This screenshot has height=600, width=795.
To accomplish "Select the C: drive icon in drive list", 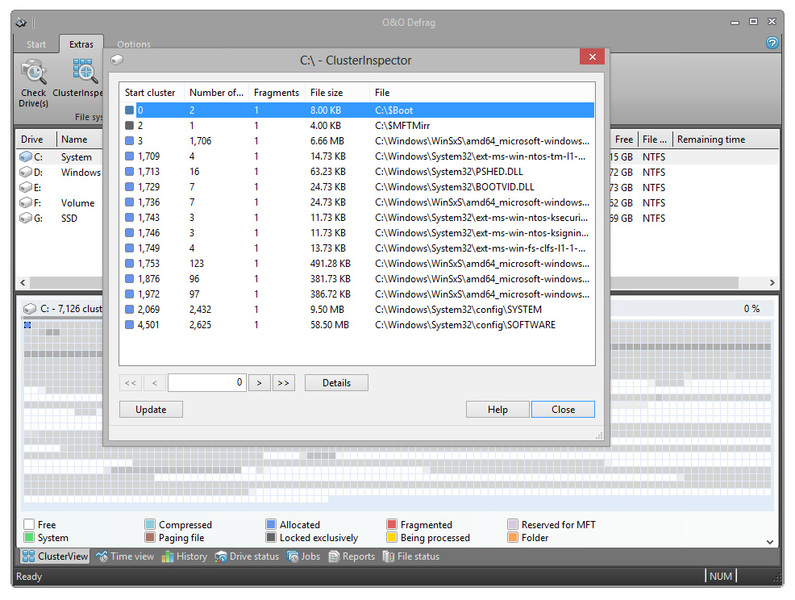I will coord(26,157).
